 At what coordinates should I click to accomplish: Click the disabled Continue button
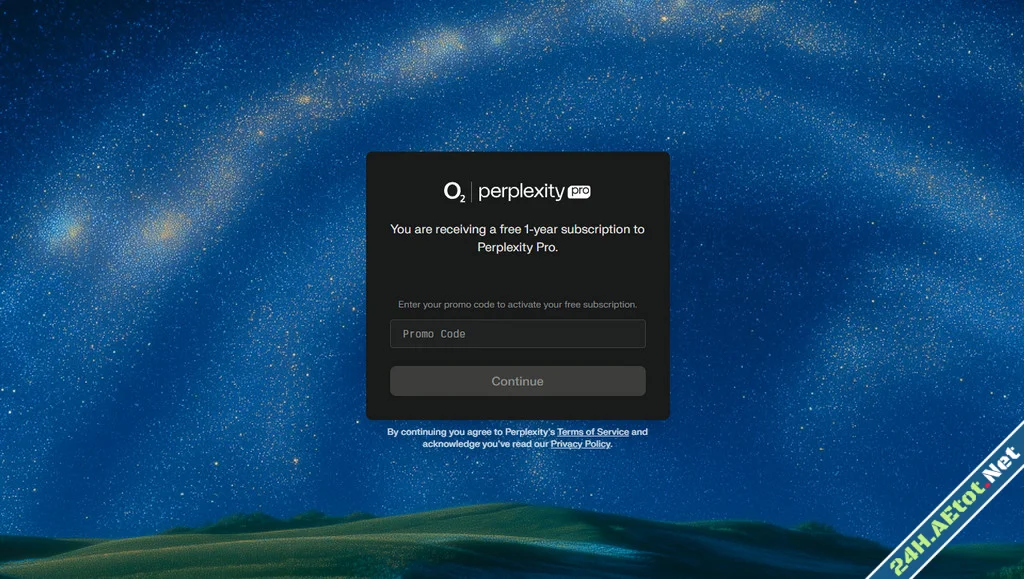click(x=517, y=381)
